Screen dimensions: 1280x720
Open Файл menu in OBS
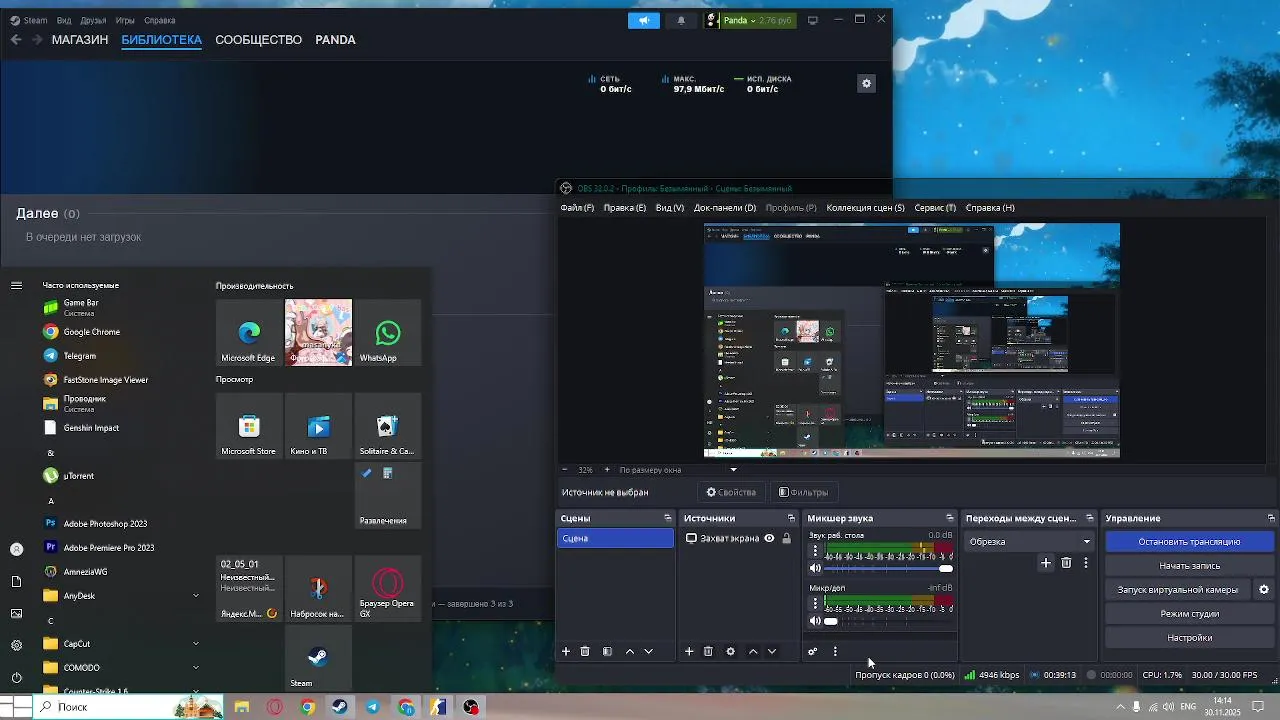pyautogui.click(x=577, y=208)
